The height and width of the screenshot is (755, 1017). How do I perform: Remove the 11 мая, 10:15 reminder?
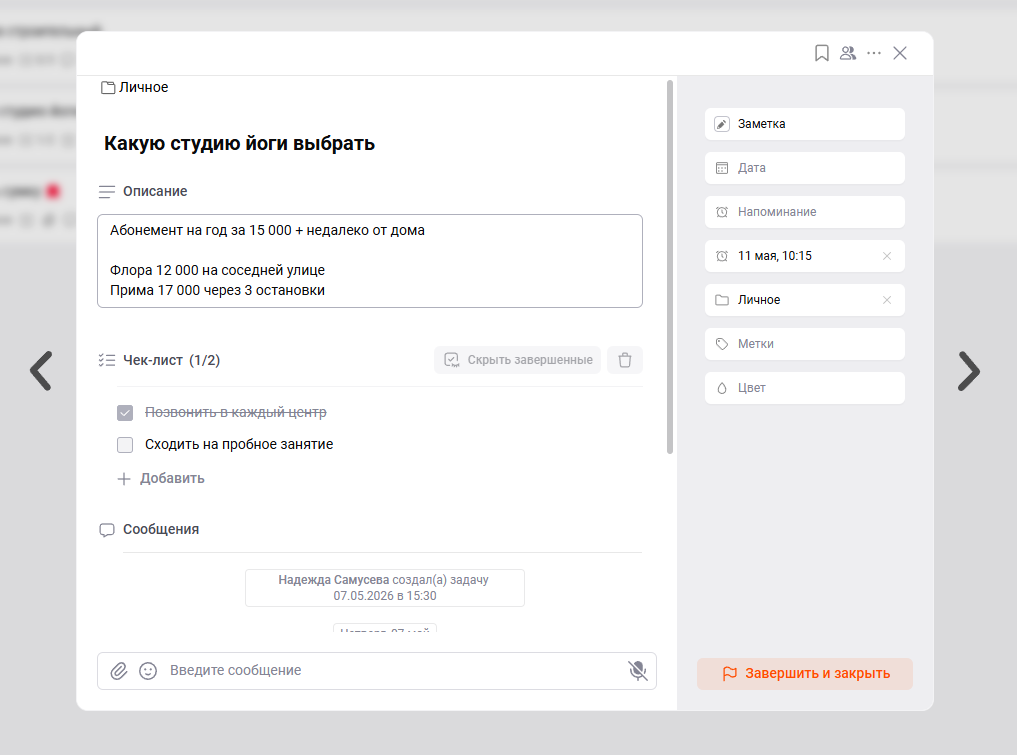coord(887,256)
